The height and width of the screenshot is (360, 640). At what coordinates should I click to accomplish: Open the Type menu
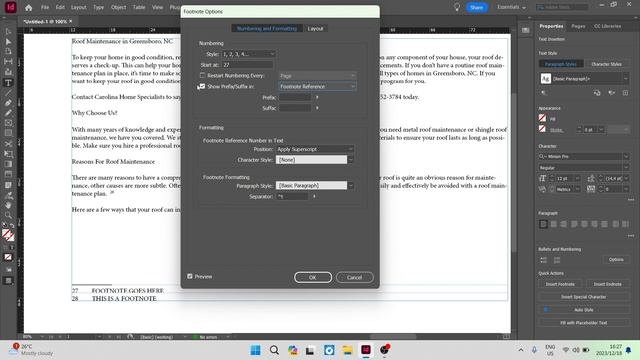[x=98, y=7]
